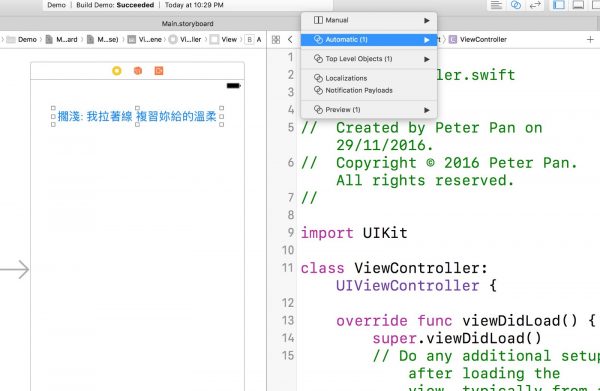Select the blue Chinese text button on canvas
Viewport: 600px width, 391px height.
[137, 116]
